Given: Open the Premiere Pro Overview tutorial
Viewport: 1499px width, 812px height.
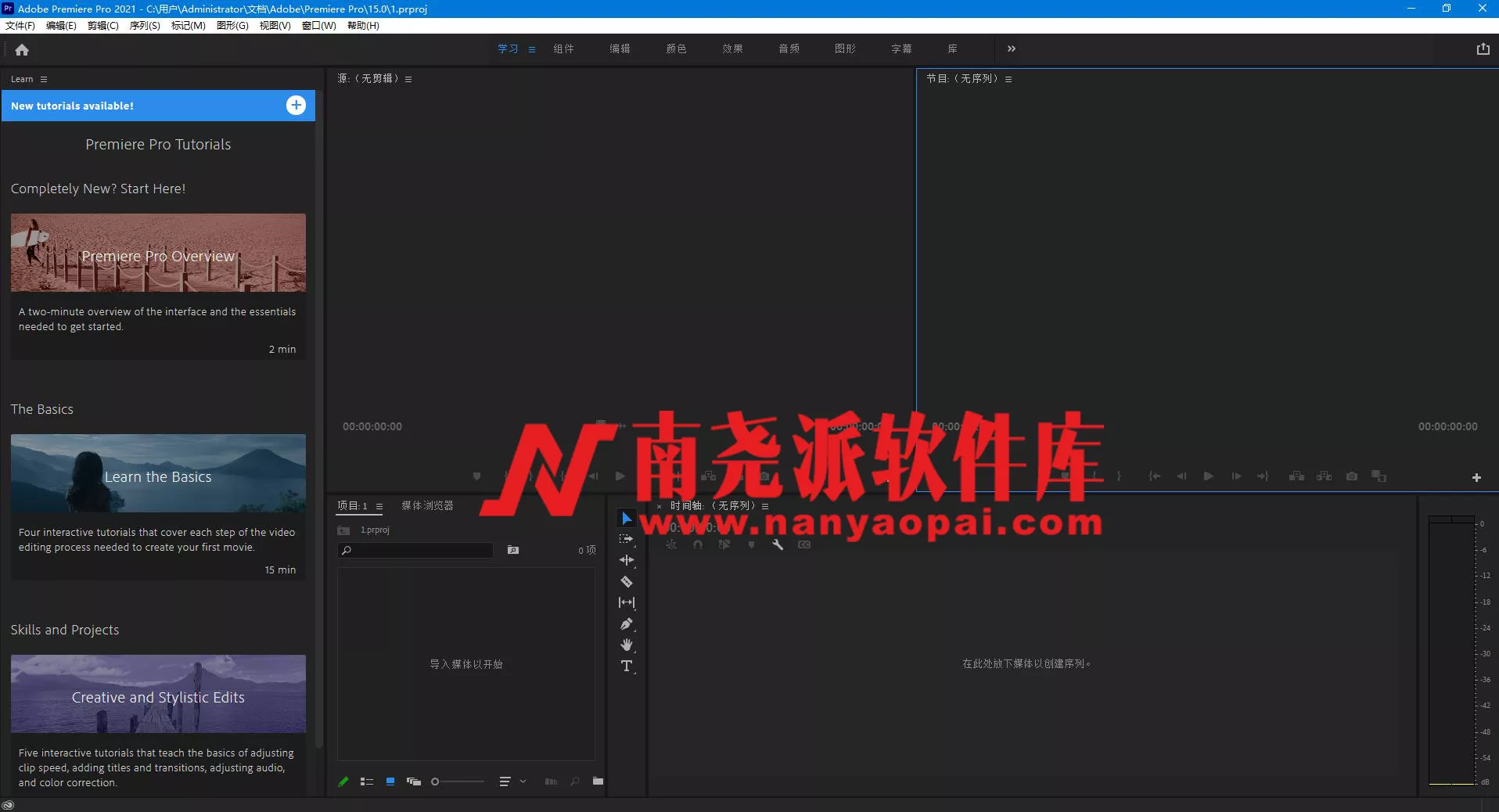Looking at the screenshot, I should click(158, 253).
